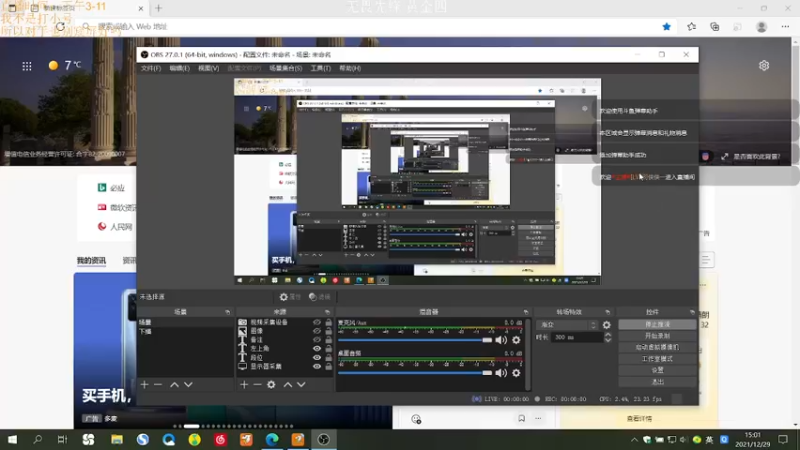The width and height of the screenshot is (800, 450).
Task: Move scene down in Scenes panel
Action: [188, 385]
